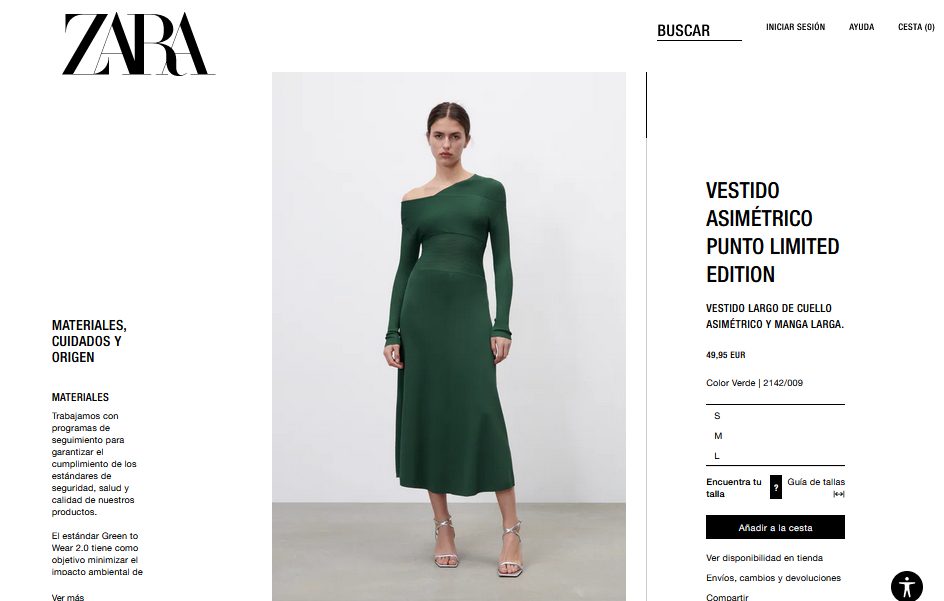Screen dimensions: 944x601
Task: Expand materials text with Ver más
Action: point(68,597)
